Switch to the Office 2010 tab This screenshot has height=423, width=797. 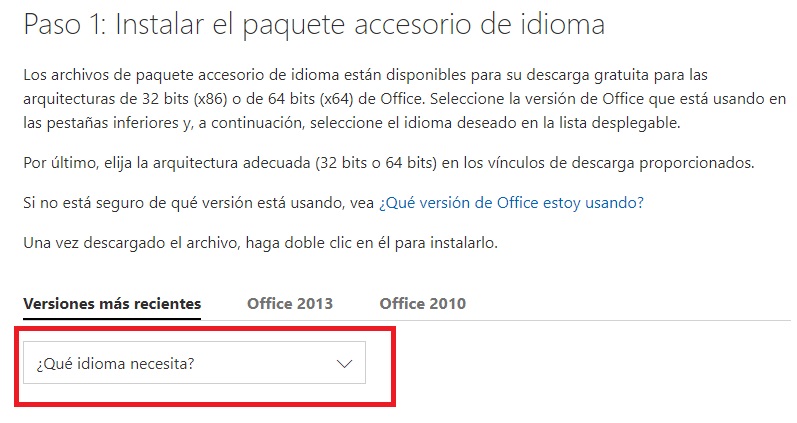tap(422, 303)
